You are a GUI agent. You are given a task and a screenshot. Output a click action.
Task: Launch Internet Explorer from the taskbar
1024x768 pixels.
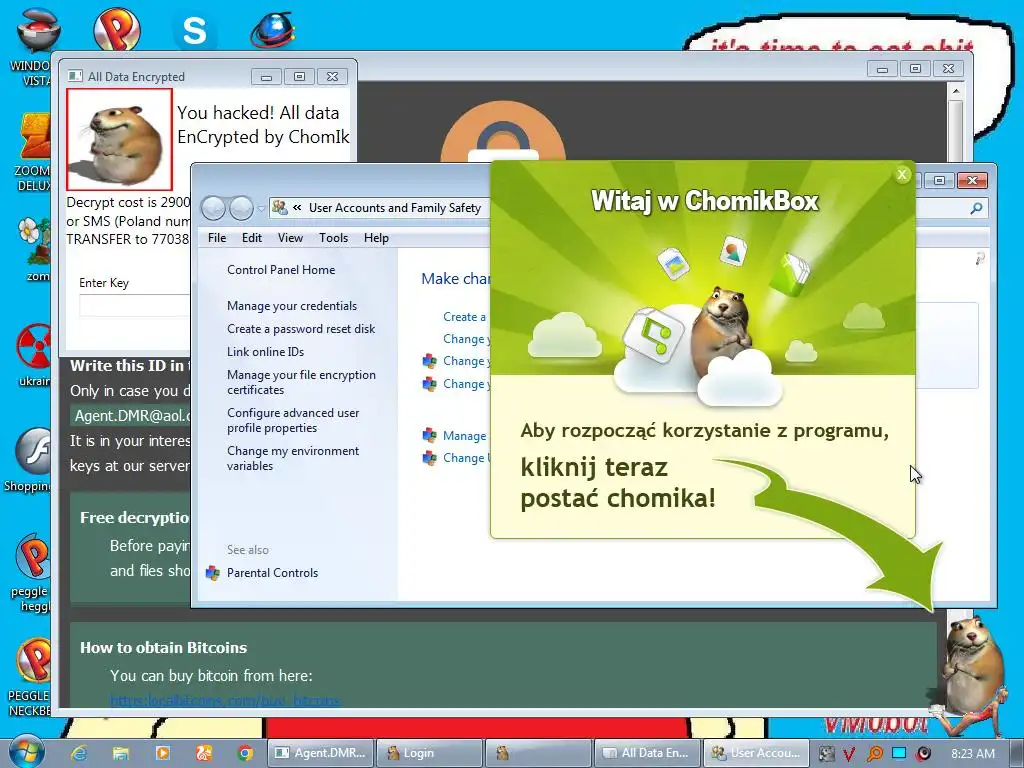pos(80,753)
